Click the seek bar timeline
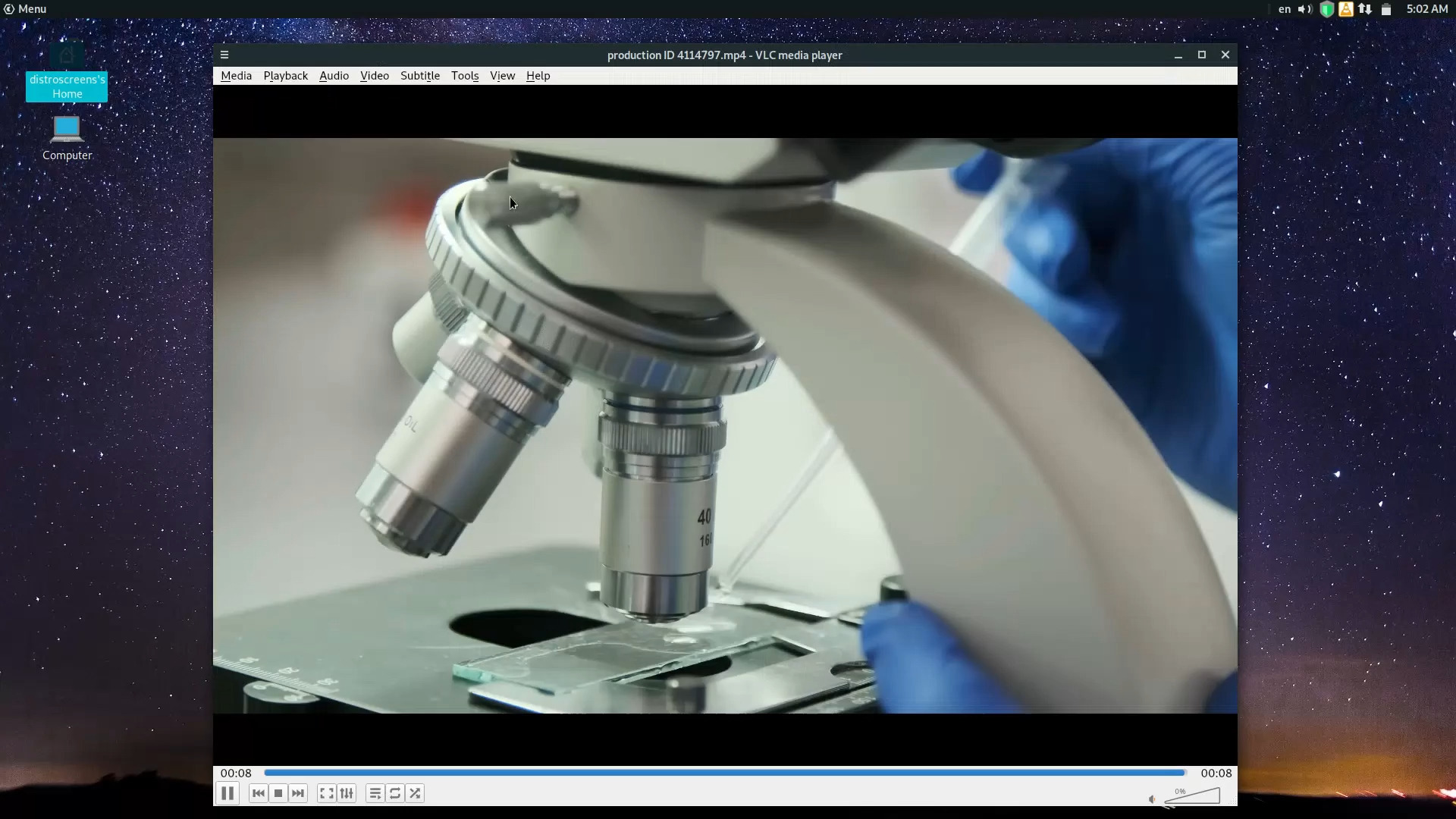Image resolution: width=1456 pixels, height=819 pixels. [x=724, y=773]
